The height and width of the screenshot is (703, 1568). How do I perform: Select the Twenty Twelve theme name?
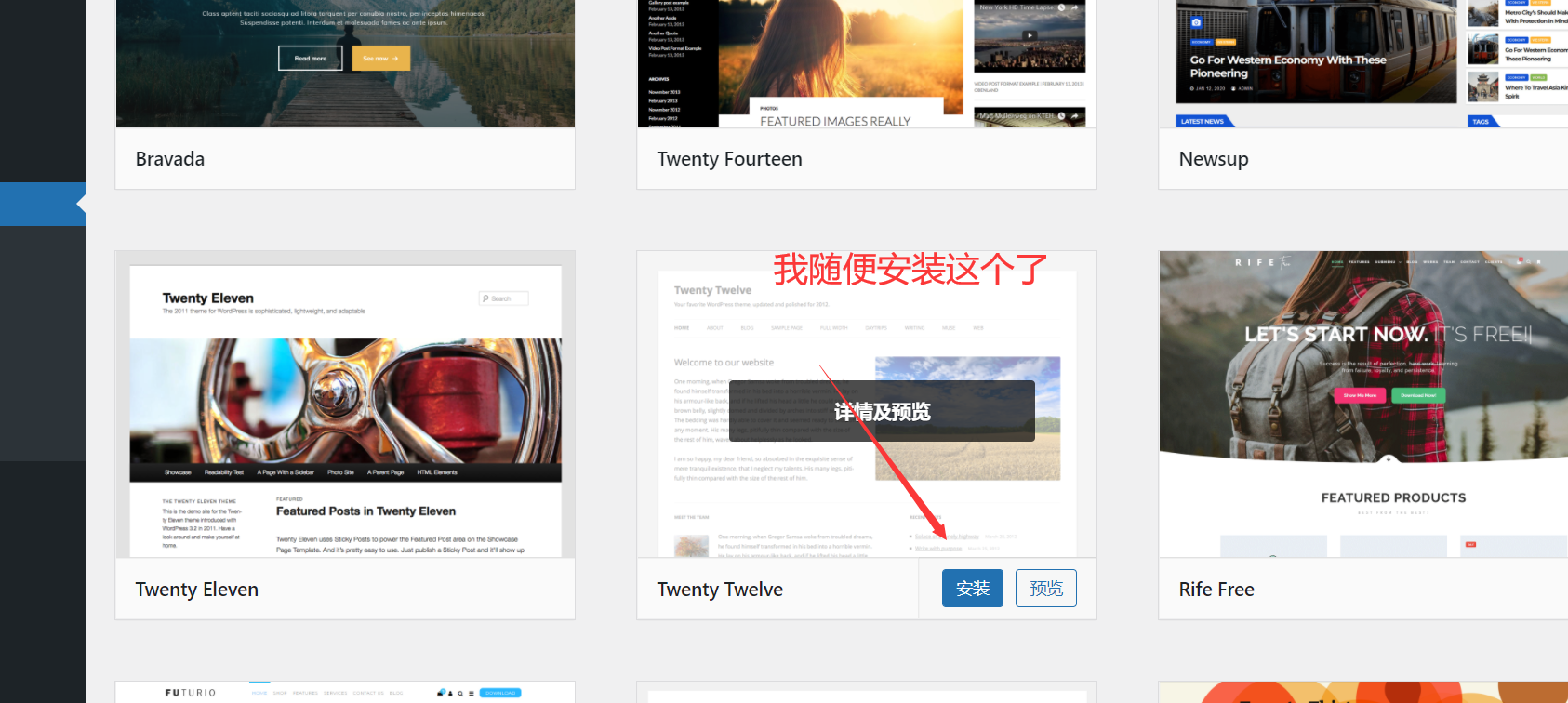(720, 590)
